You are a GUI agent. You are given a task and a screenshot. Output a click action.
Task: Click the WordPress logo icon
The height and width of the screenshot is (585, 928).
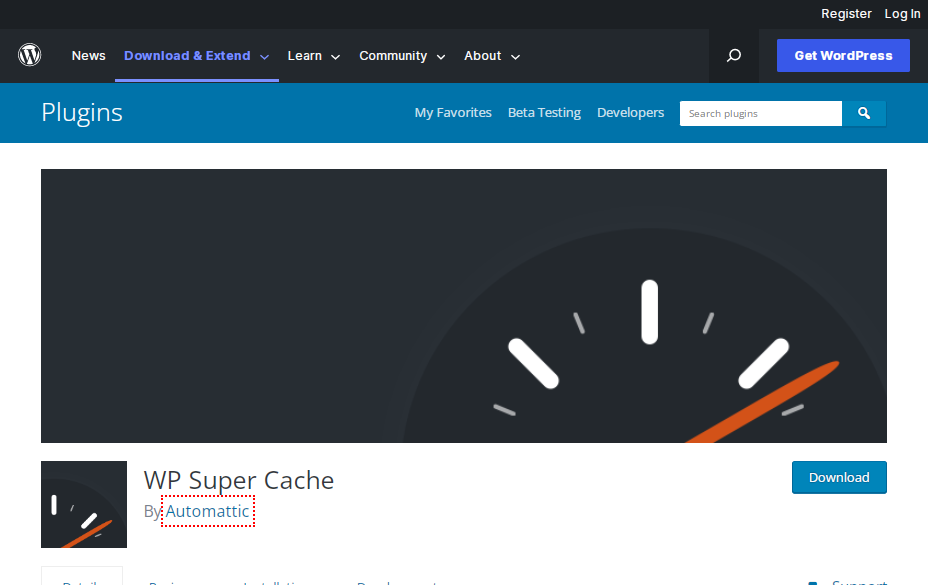click(x=30, y=56)
